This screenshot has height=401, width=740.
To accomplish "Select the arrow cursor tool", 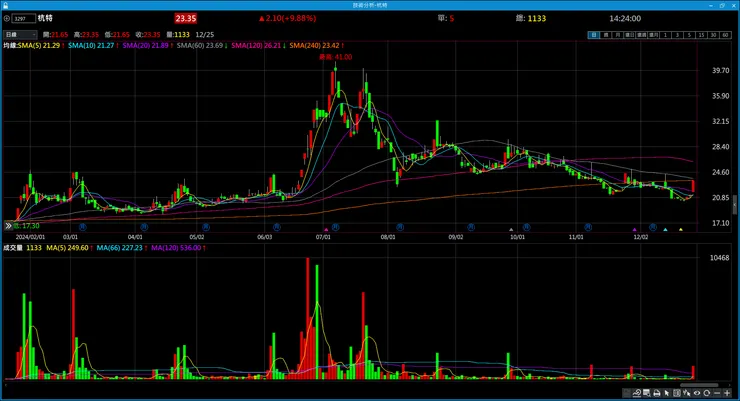I will click(666, 393).
